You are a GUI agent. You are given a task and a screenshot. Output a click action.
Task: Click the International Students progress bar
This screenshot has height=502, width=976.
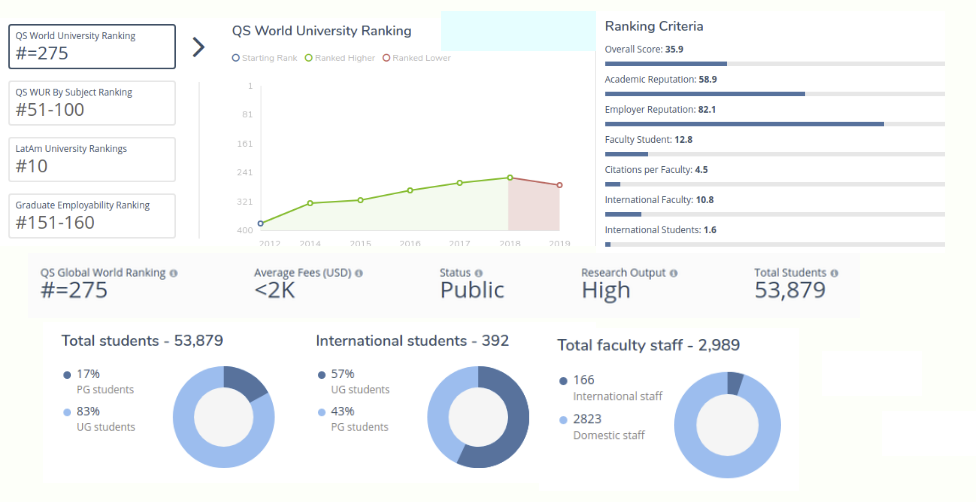point(775,244)
